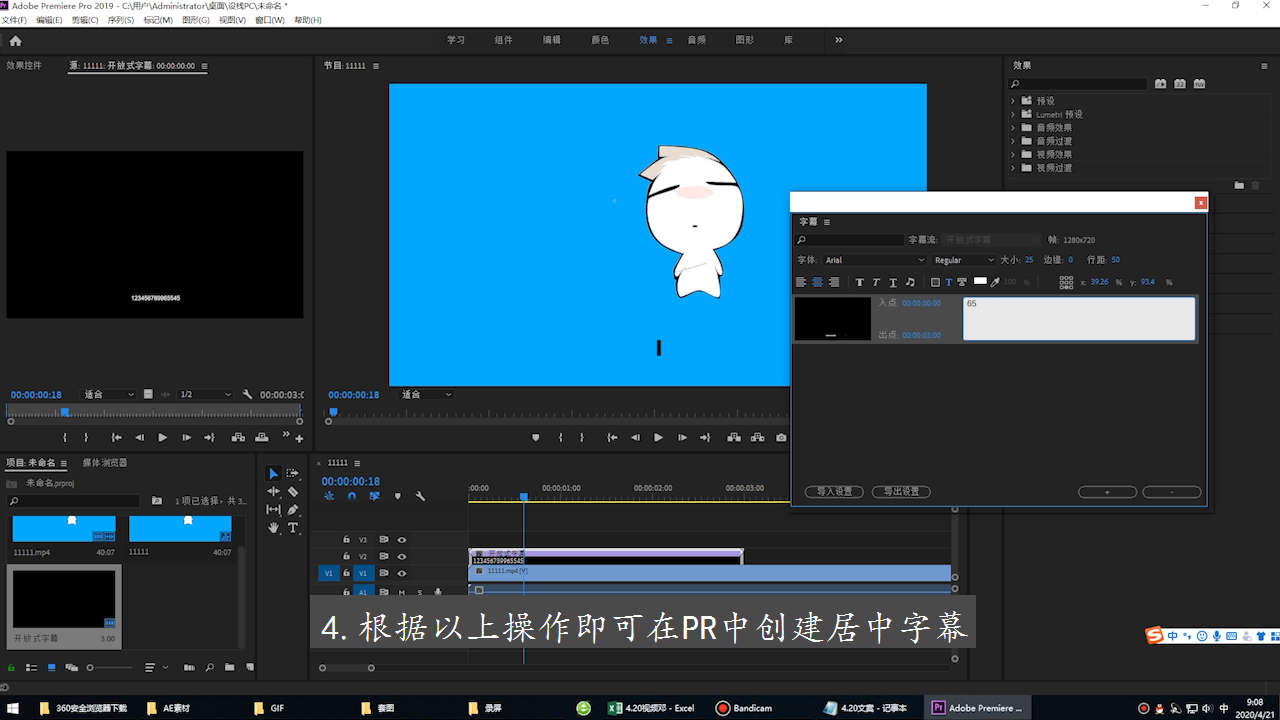The height and width of the screenshot is (720, 1280).
Task: Play the program monitor video
Action: pyautogui.click(x=658, y=437)
